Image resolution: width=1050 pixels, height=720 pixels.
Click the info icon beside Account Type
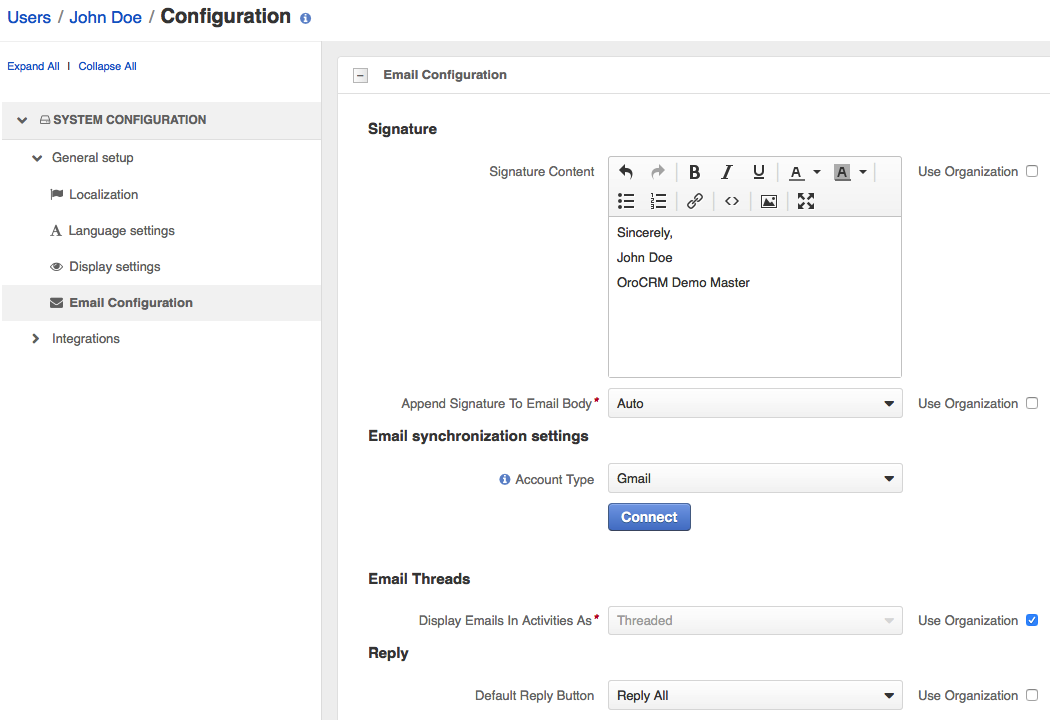(505, 480)
